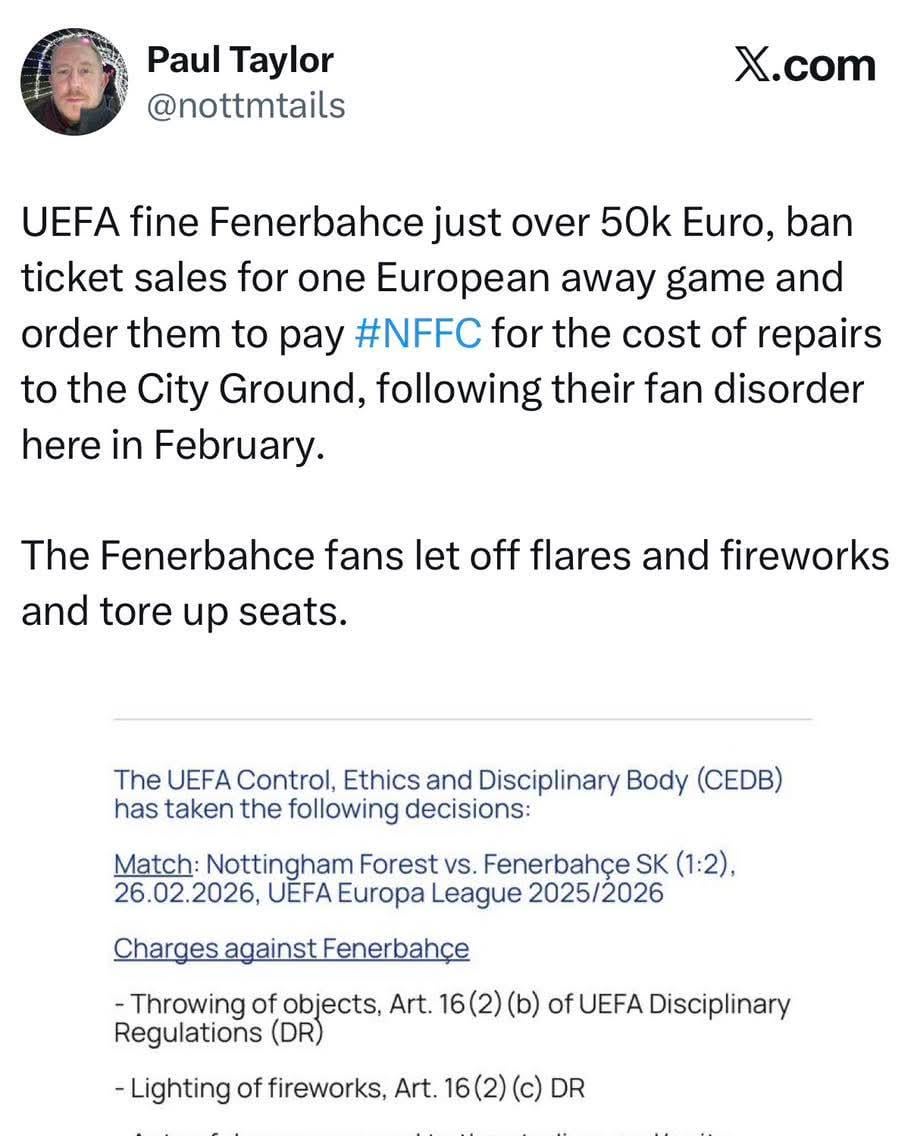The height and width of the screenshot is (1136, 914).
Task: Click the "and tore up seats." line
Action: point(183,611)
